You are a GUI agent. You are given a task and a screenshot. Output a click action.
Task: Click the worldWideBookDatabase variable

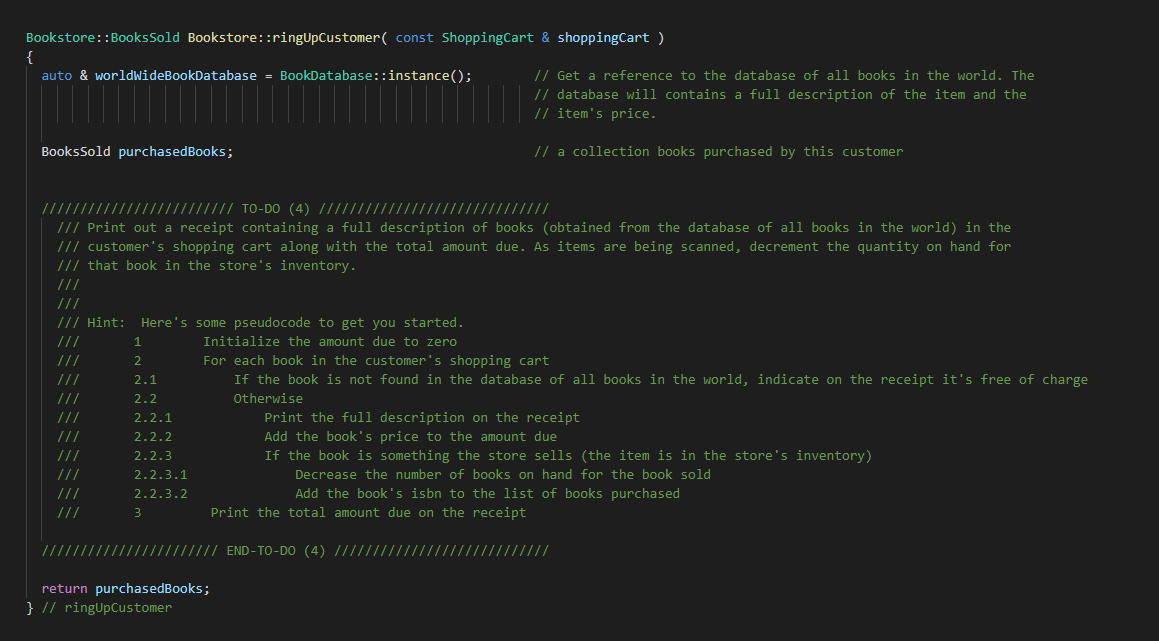176,75
